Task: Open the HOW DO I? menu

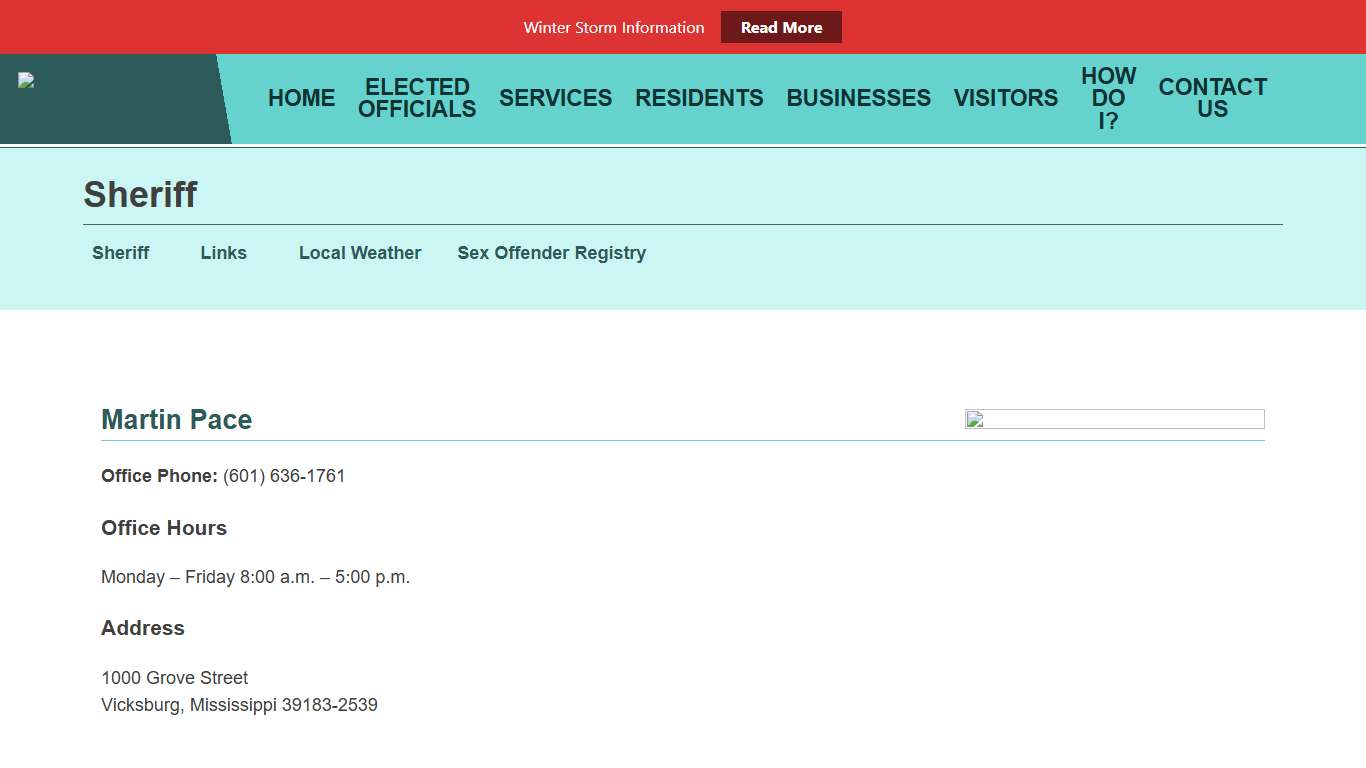Action: pos(1108,98)
